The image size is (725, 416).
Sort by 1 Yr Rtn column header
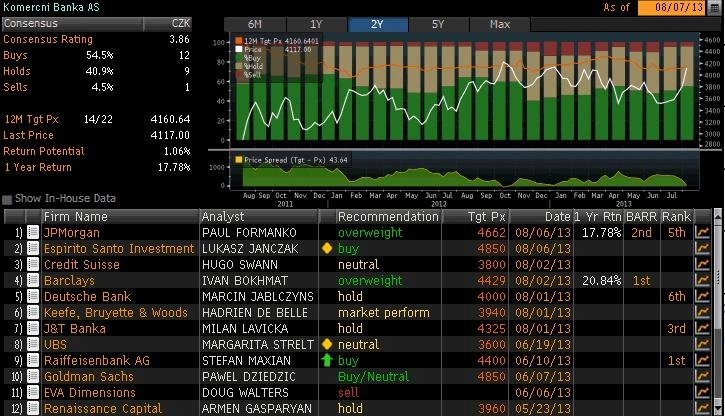[598, 216]
